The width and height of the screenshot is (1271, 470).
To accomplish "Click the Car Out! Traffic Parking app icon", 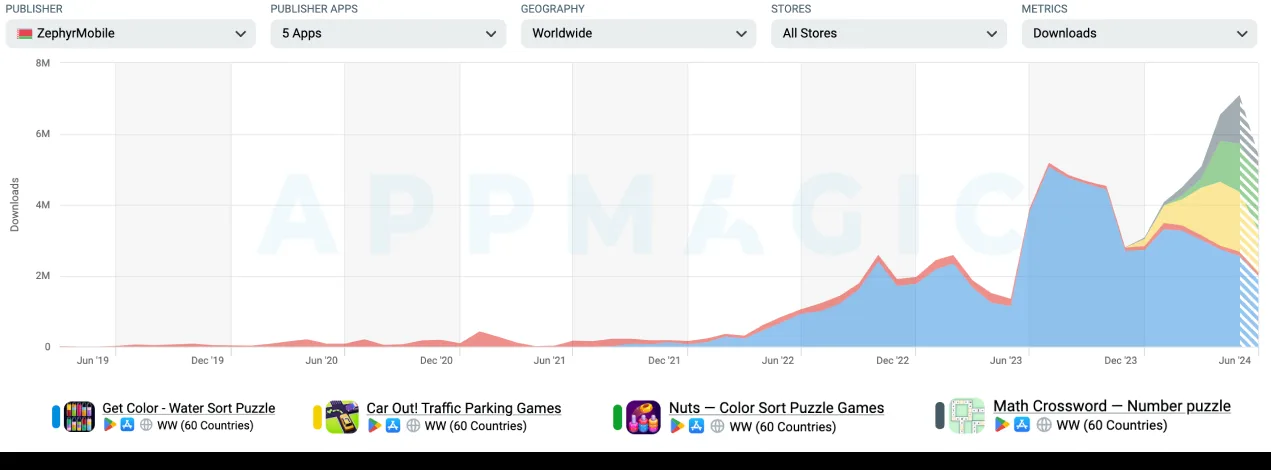I will 342,417.
